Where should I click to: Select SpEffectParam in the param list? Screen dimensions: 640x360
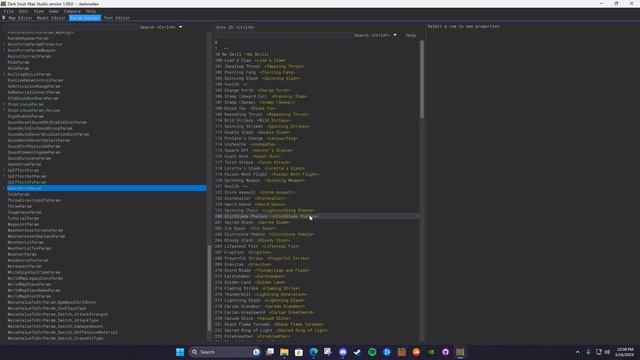(23, 170)
